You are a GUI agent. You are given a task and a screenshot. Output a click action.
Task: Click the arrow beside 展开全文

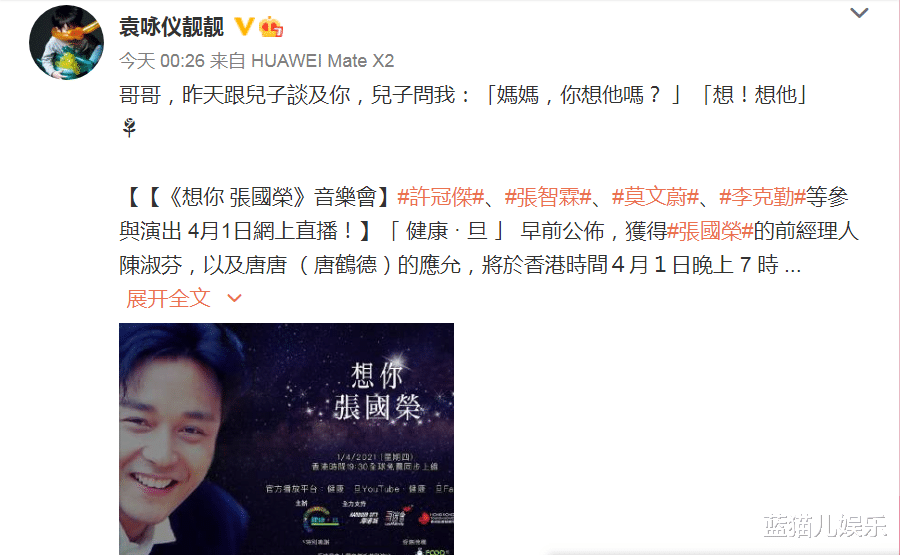pos(234,298)
